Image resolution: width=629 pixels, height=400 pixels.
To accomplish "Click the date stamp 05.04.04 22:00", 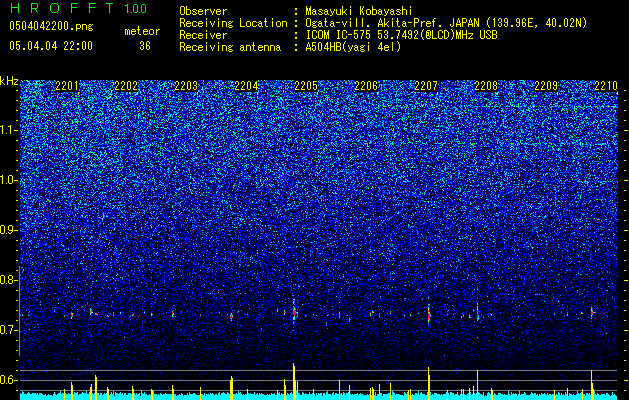I will pos(51,46).
